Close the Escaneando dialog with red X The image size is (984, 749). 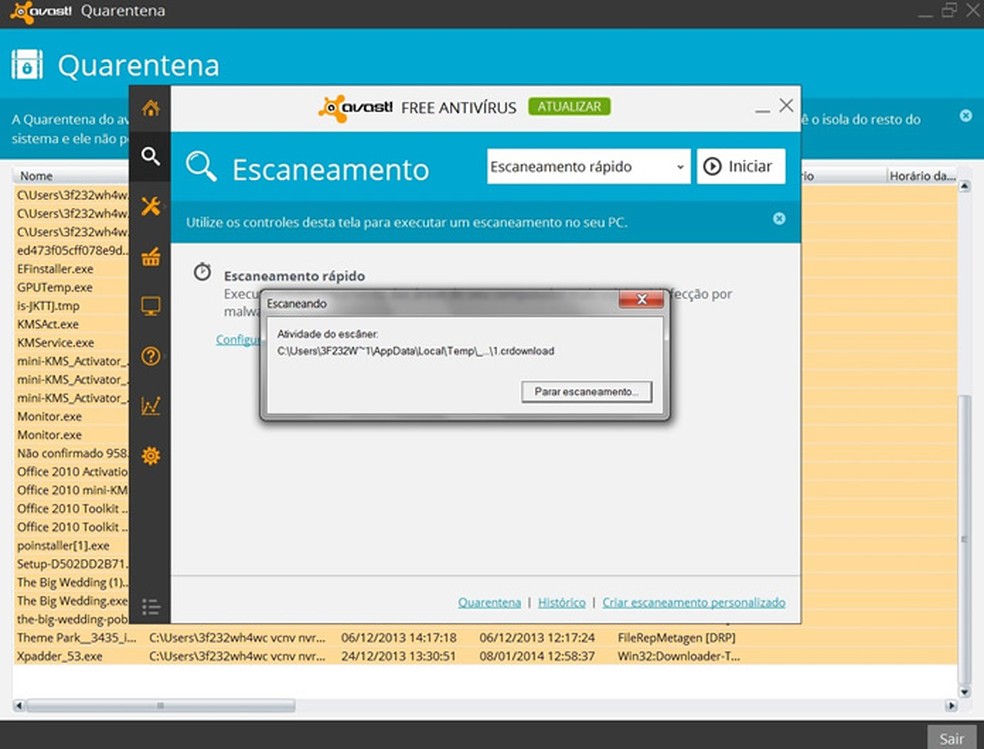(x=641, y=299)
